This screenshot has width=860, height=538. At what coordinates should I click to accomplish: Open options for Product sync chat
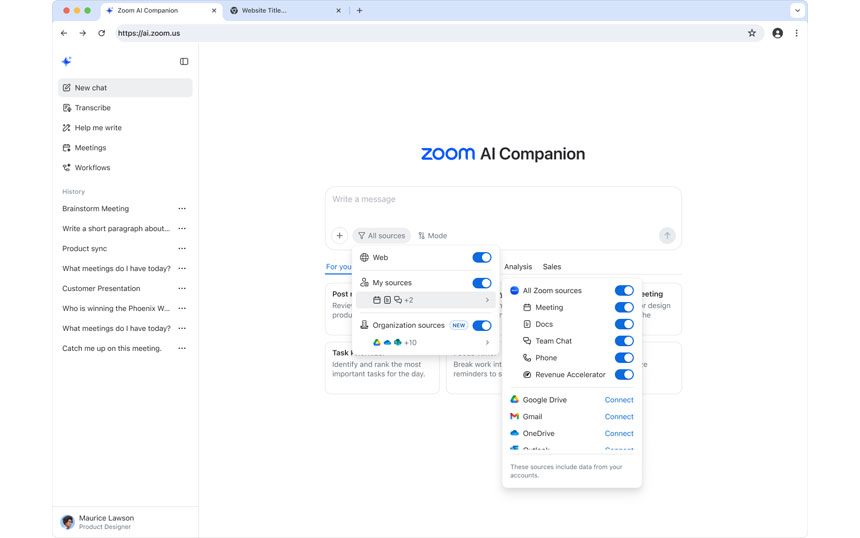(x=182, y=248)
